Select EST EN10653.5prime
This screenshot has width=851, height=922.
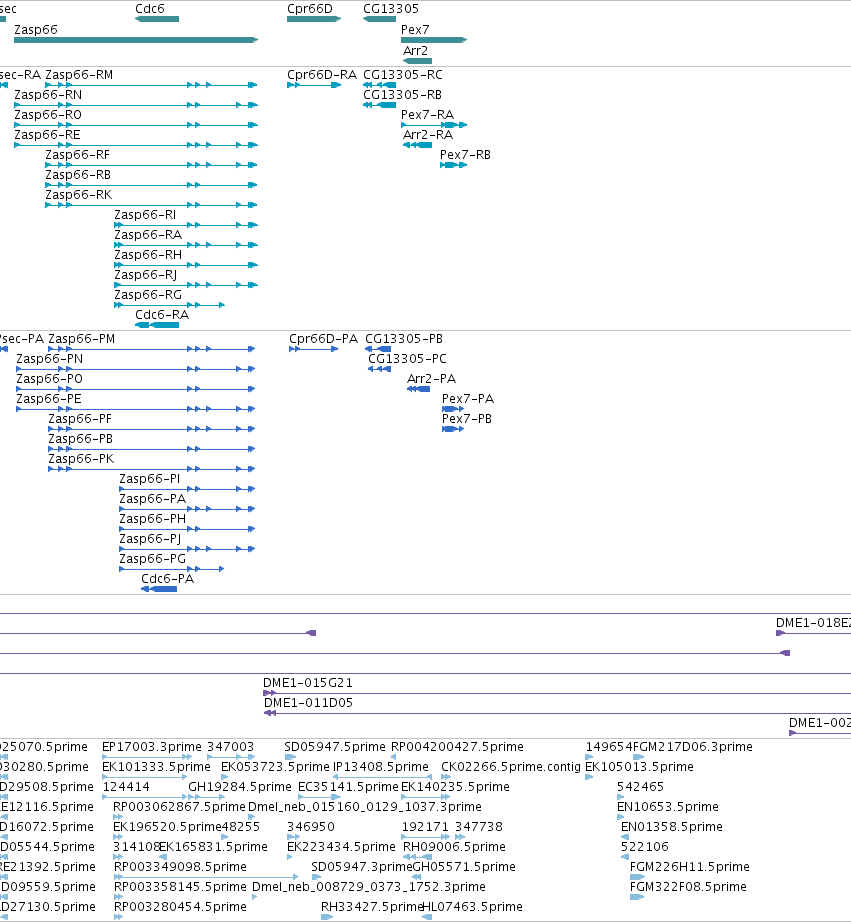coord(620,817)
